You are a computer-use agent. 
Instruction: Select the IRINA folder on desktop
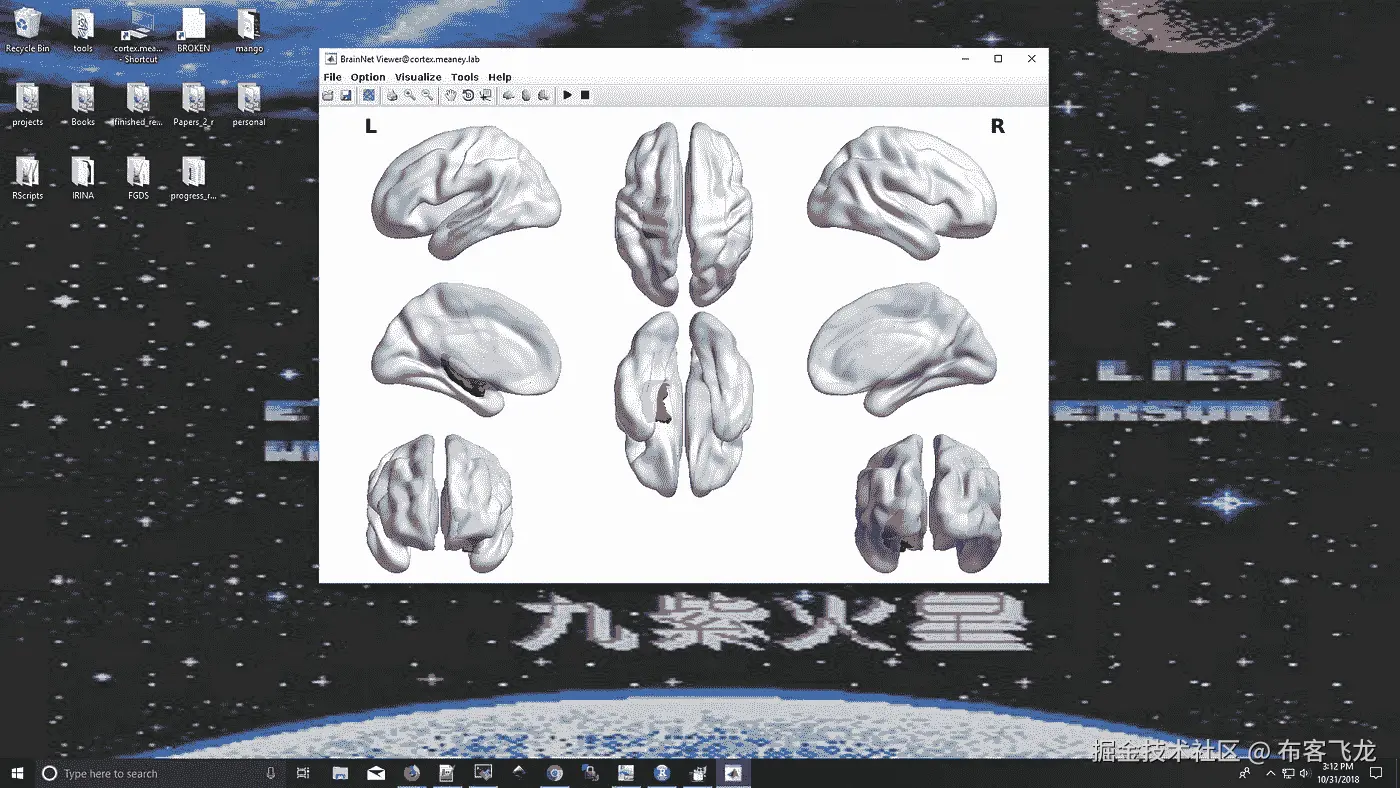(83, 178)
